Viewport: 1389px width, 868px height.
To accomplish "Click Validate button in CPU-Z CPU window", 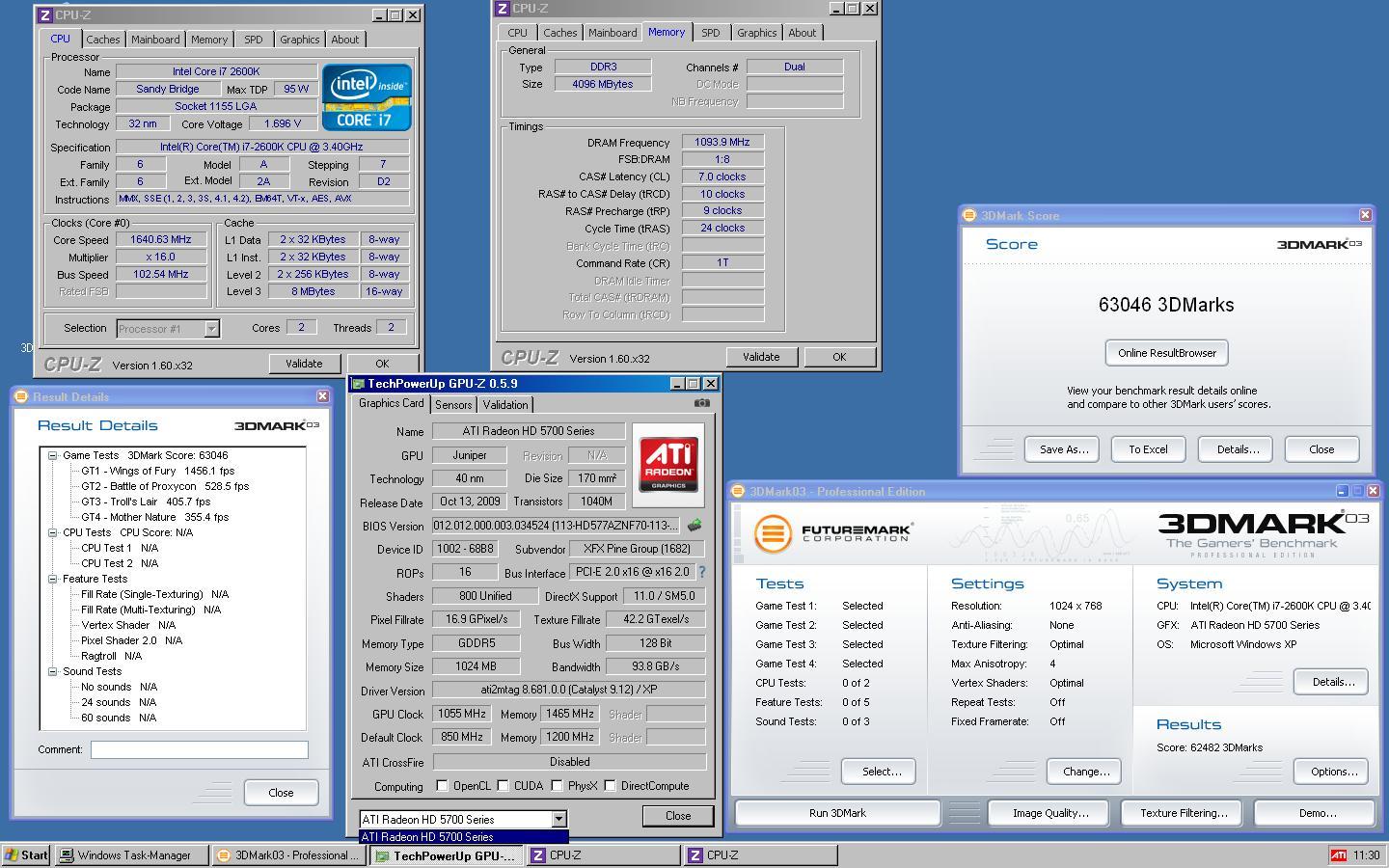I will point(304,364).
